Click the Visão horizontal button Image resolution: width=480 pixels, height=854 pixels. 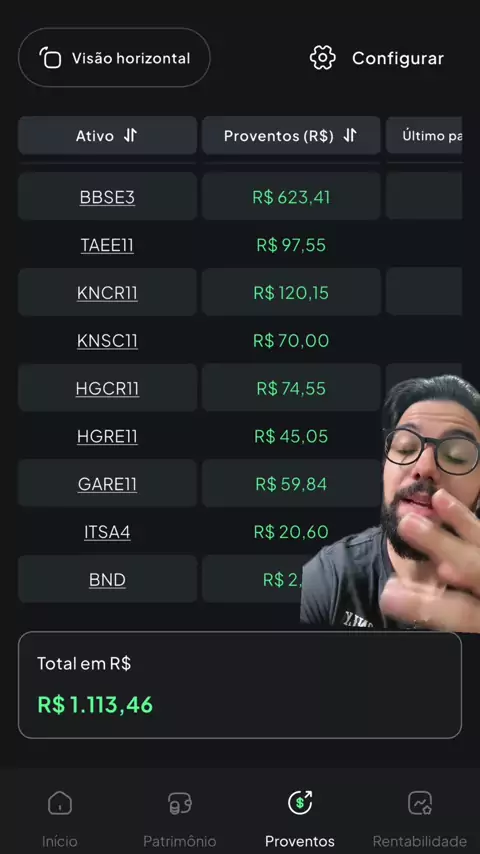(x=114, y=58)
